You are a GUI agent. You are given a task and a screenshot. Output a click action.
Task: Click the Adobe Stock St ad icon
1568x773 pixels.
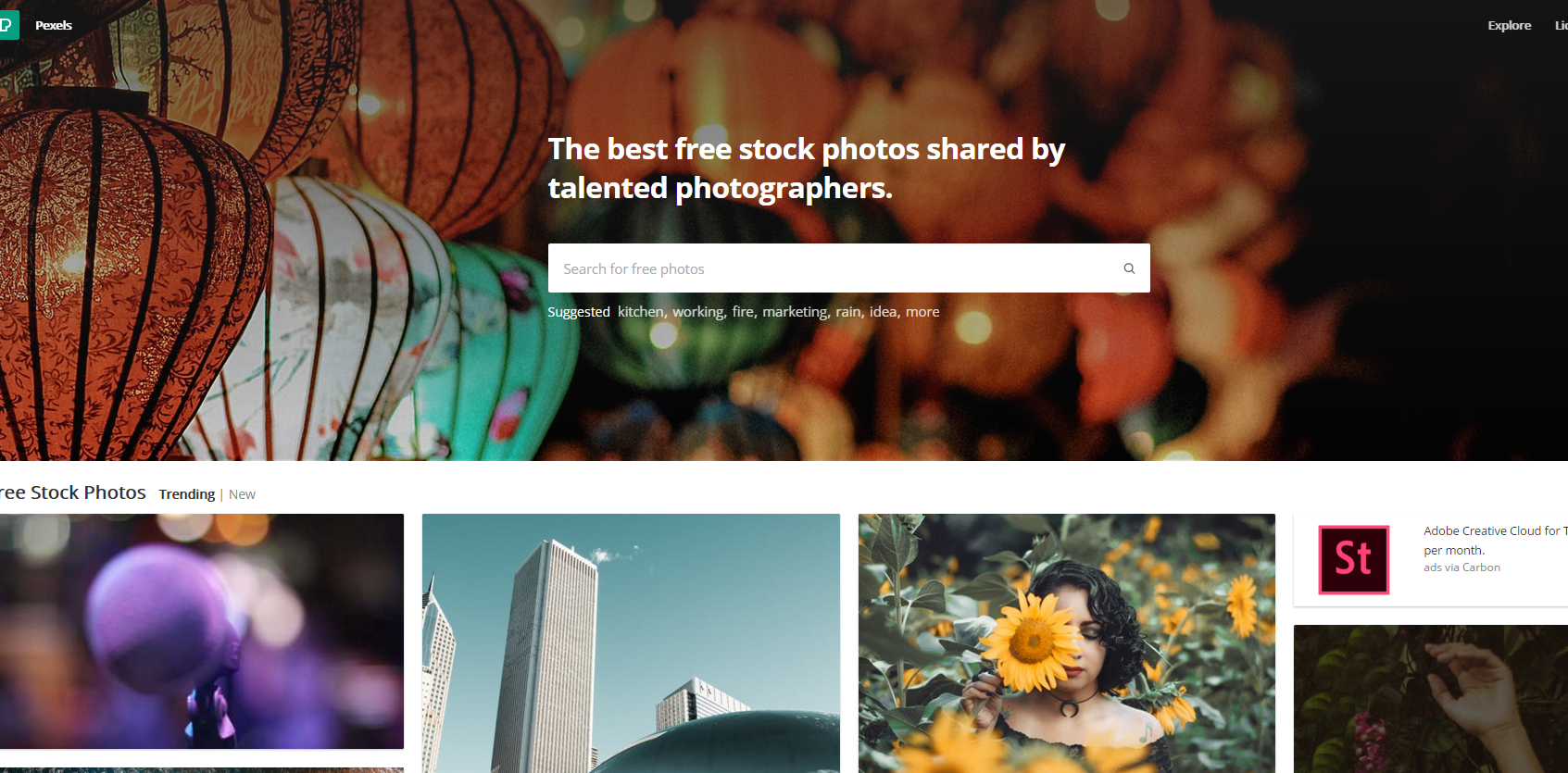1353,560
